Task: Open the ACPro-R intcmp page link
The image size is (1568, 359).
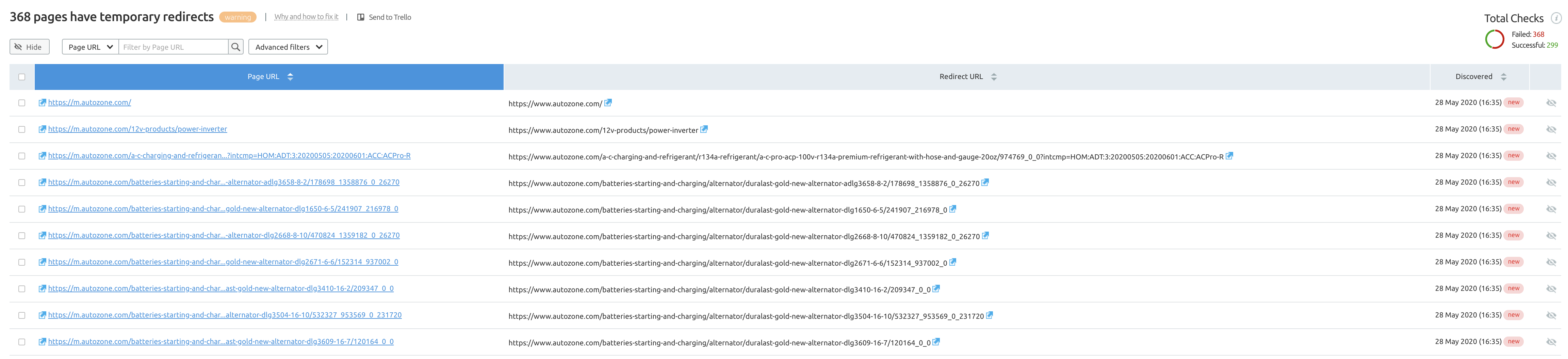Action: pyautogui.click(x=229, y=155)
